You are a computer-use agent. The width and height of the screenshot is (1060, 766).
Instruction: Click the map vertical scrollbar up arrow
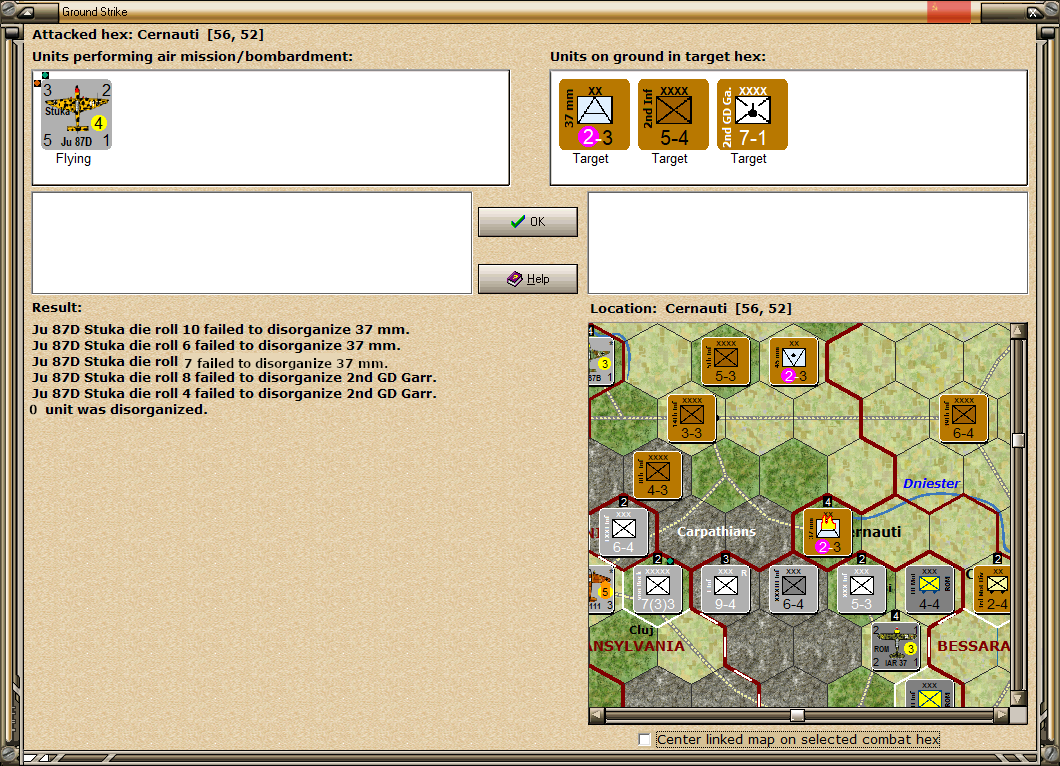click(1018, 331)
